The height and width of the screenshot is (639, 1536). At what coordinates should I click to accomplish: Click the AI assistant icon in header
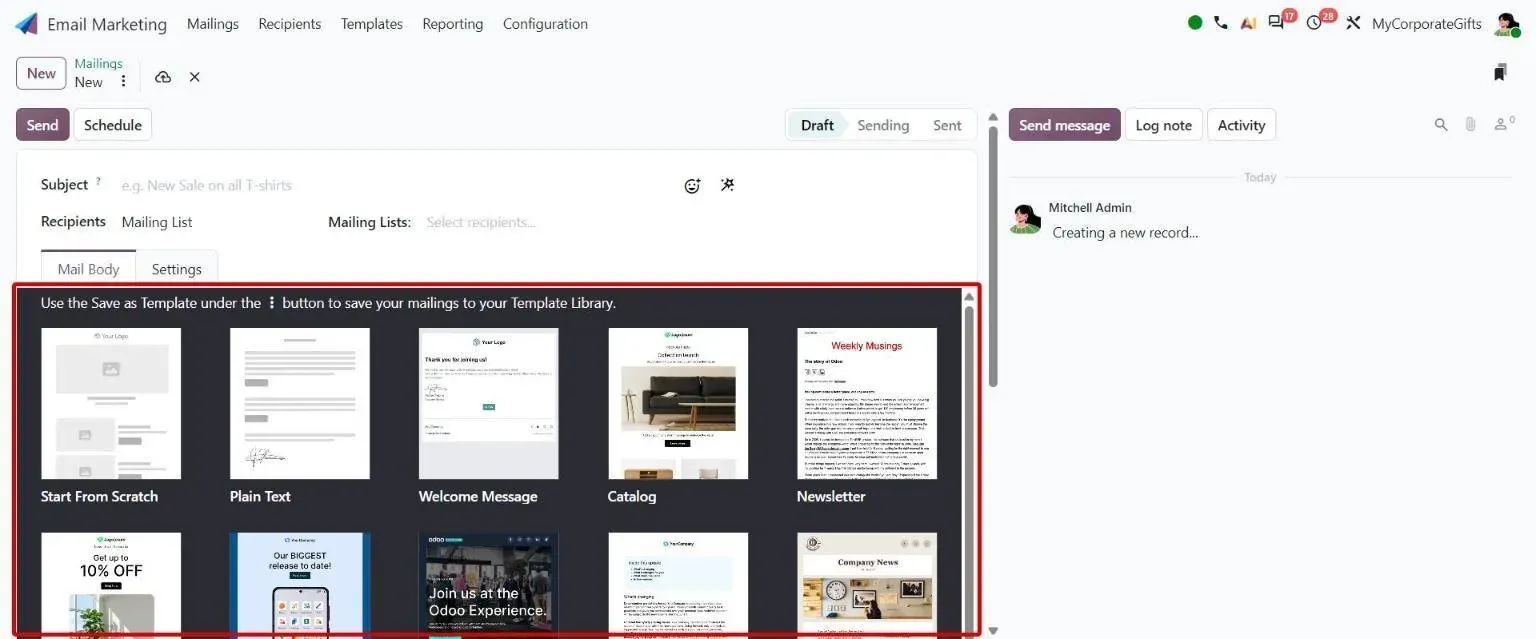click(1248, 23)
